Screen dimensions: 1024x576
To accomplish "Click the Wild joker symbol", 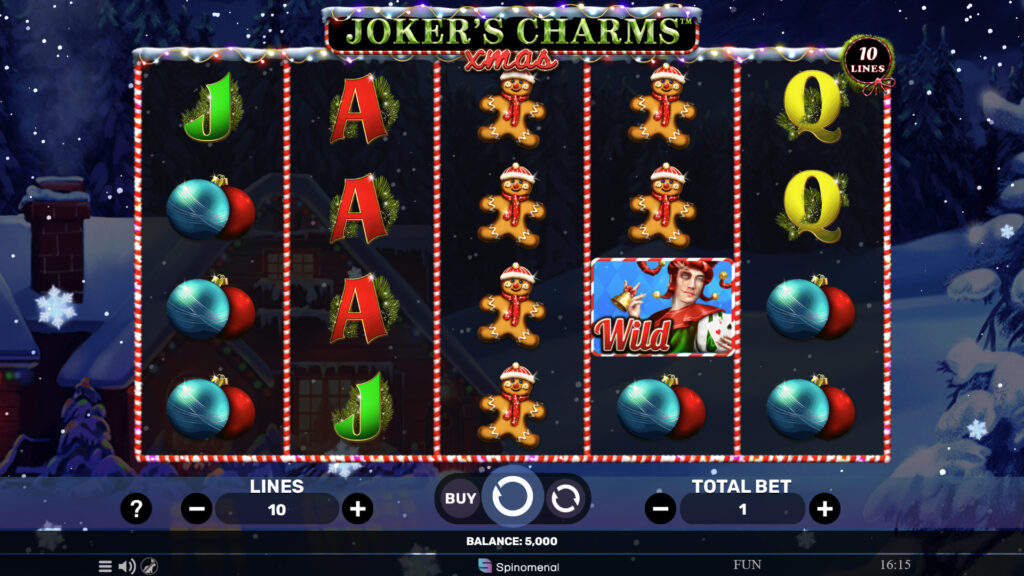I will (663, 307).
